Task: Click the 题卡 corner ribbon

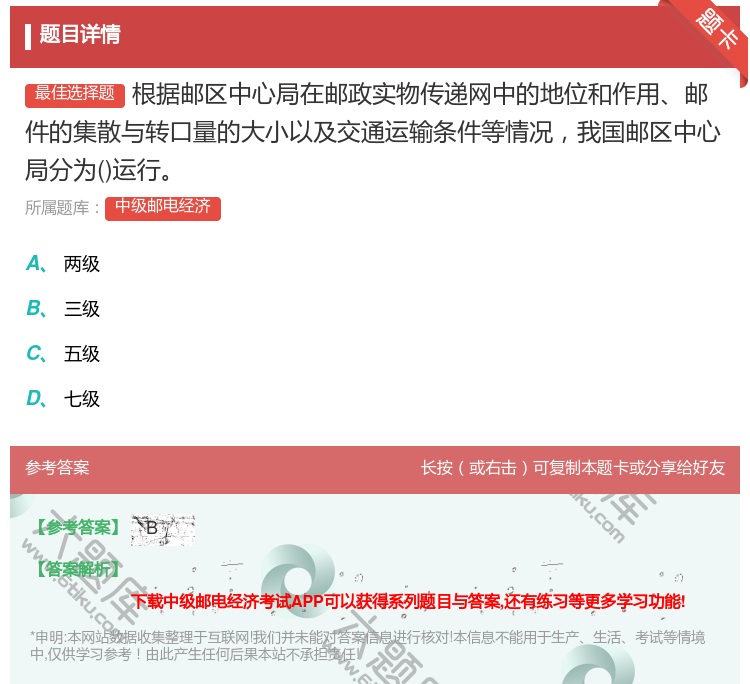Action: pyautogui.click(x=716, y=31)
